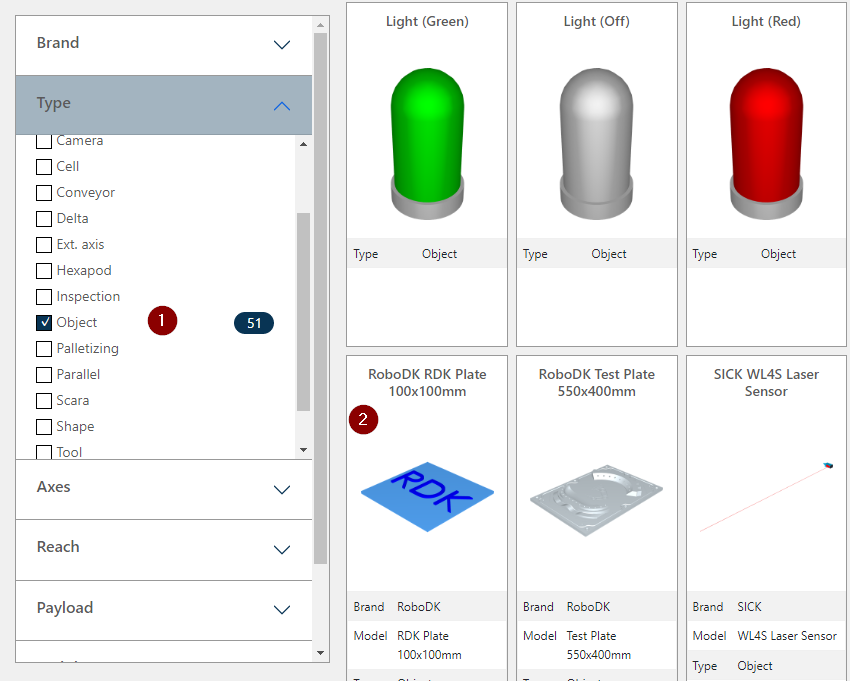This screenshot has height=681, width=850.
Task: Click the 'RDK Plate 100x100mm' model value
Action: (x=429, y=645)
